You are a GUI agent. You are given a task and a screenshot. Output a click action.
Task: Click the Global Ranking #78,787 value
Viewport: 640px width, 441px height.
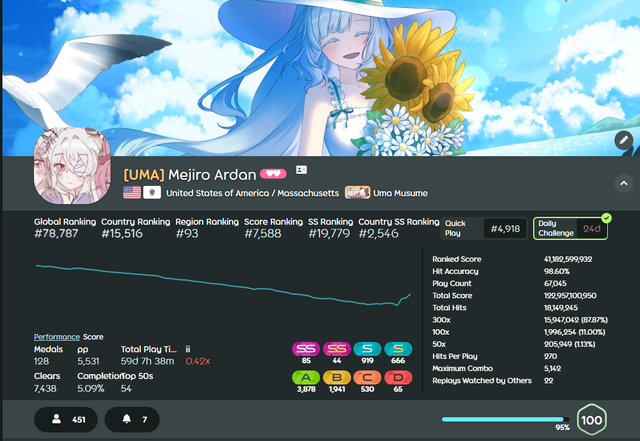tap(56, 234)
